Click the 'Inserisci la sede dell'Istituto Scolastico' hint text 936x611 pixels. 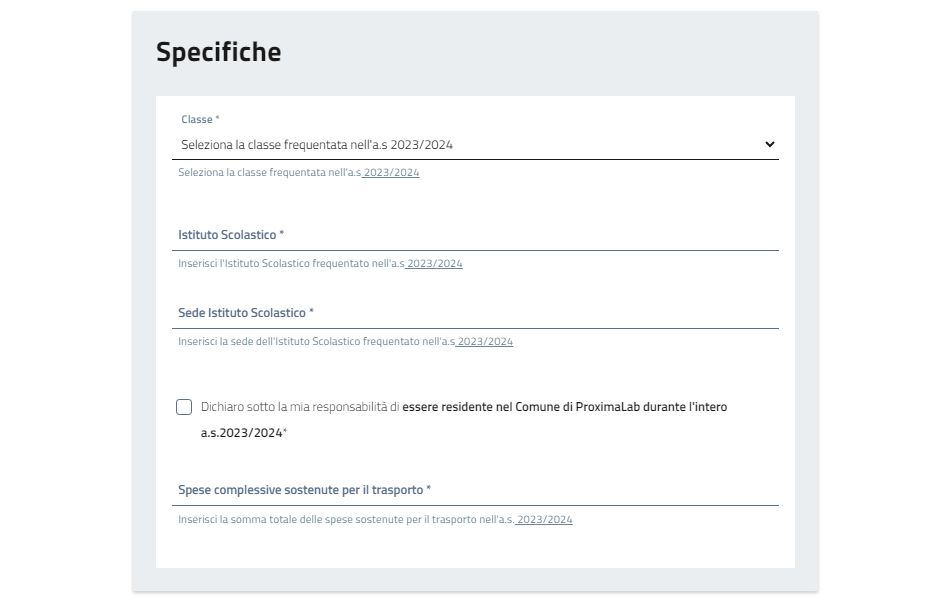point(315,342)
